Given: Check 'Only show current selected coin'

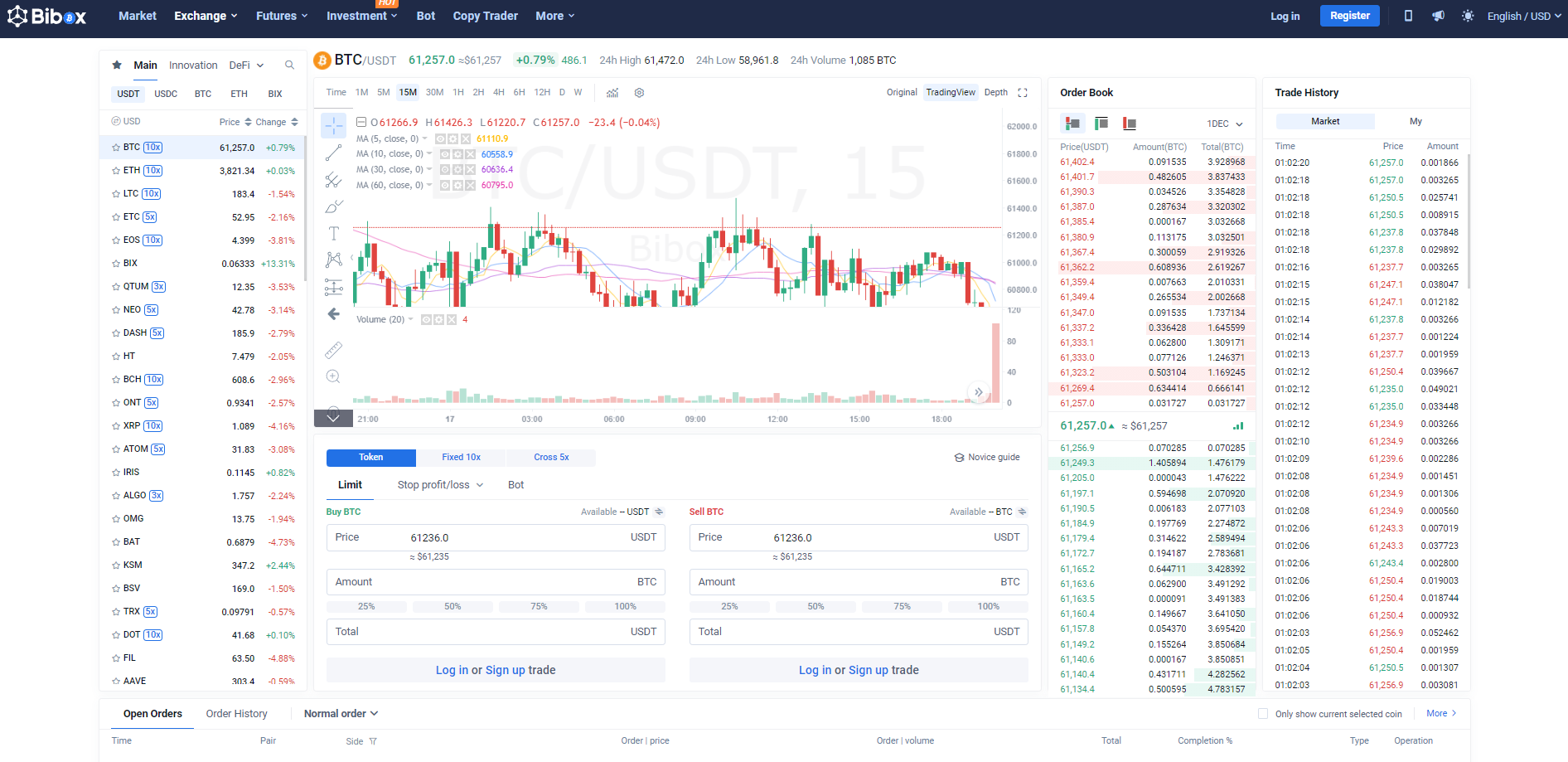Looking at the screenshot, I should (1263, 714).
